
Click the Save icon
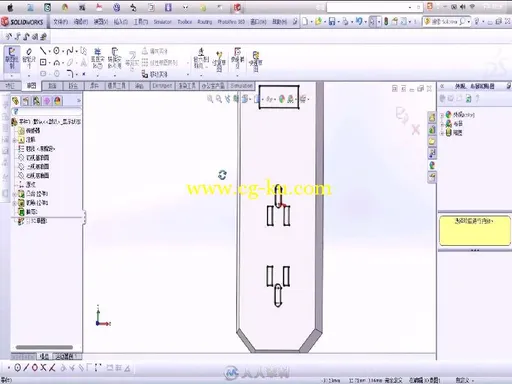(332, 22)
